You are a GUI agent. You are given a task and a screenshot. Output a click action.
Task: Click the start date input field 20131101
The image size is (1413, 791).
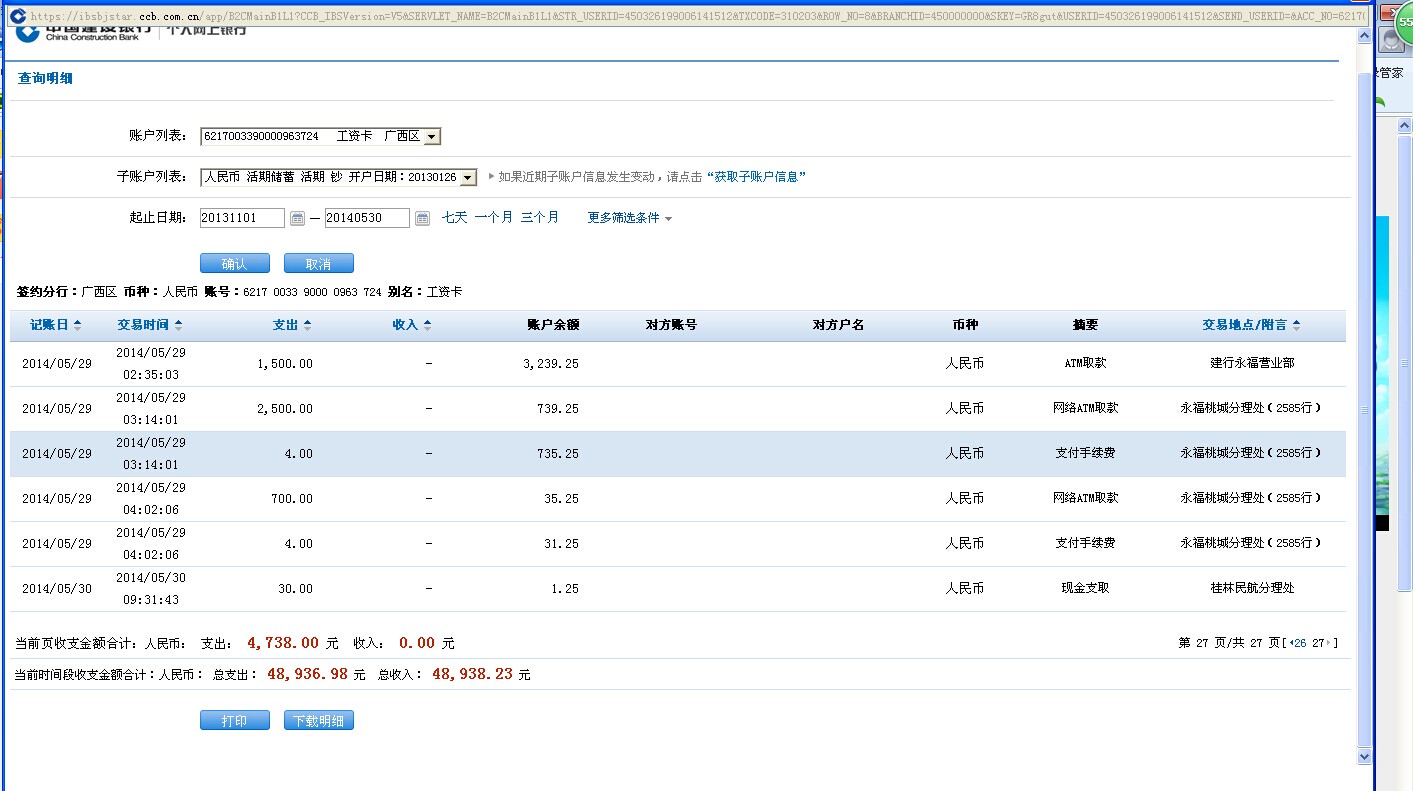pos(242,218)
